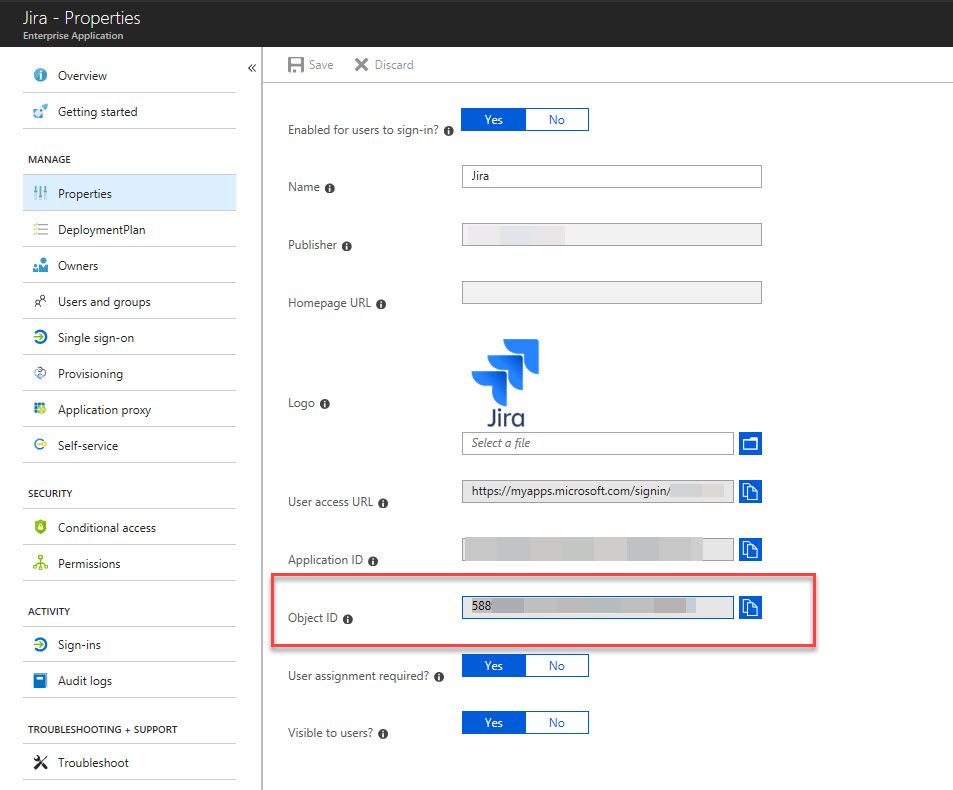Click the Discard X icon
This screenshot has height=790, width=953.
(x=361, y=64)
